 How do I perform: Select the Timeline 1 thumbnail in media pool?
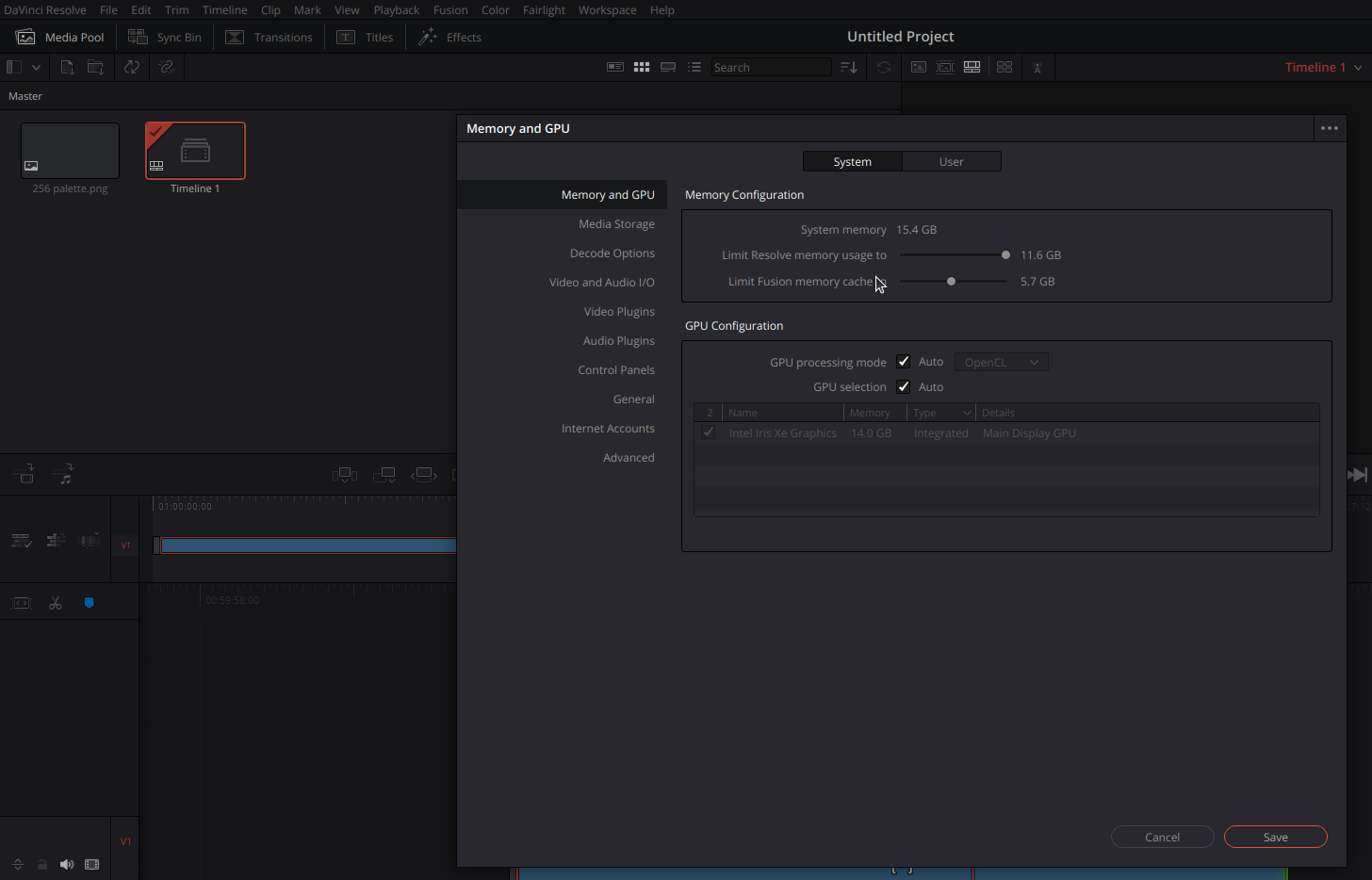pyautogui.click(x=195, y=151)
